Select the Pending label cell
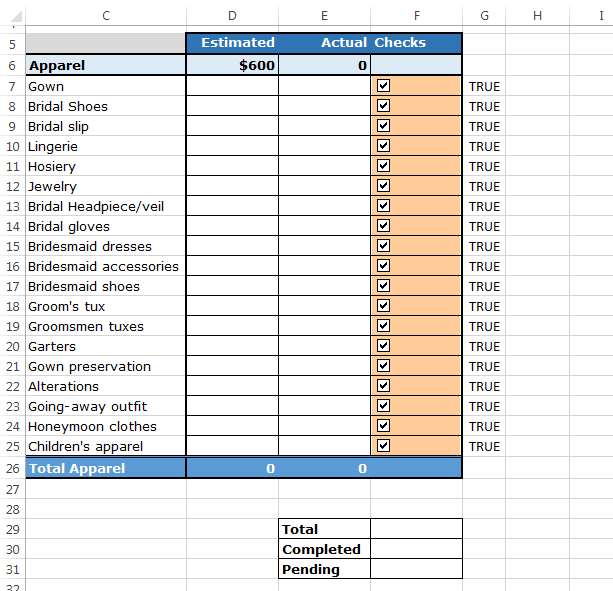The width and height of the screenshot is (613, 591). tap(324, 569)
